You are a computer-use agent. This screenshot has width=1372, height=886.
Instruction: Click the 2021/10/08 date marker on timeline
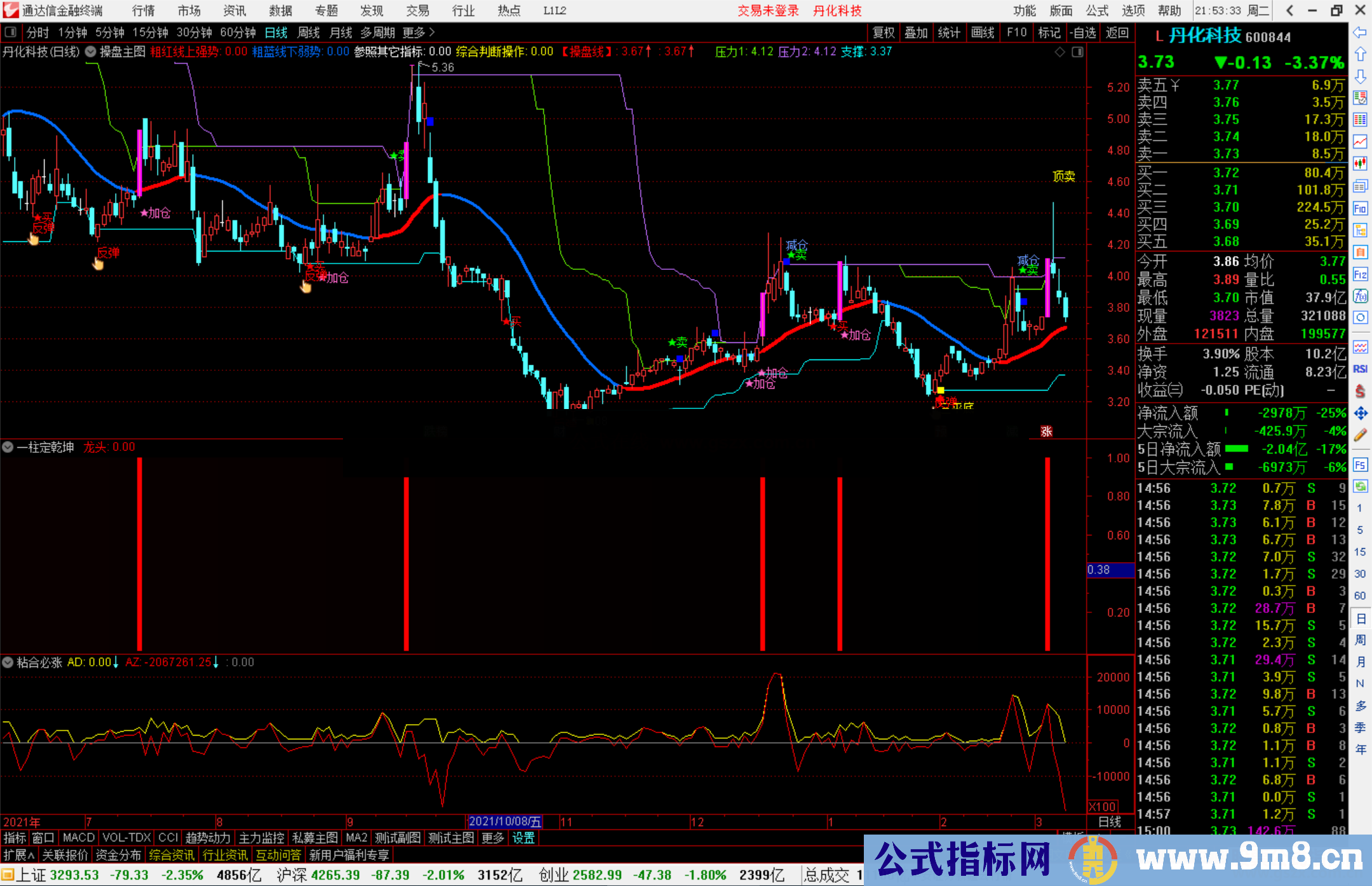[504, 822]
